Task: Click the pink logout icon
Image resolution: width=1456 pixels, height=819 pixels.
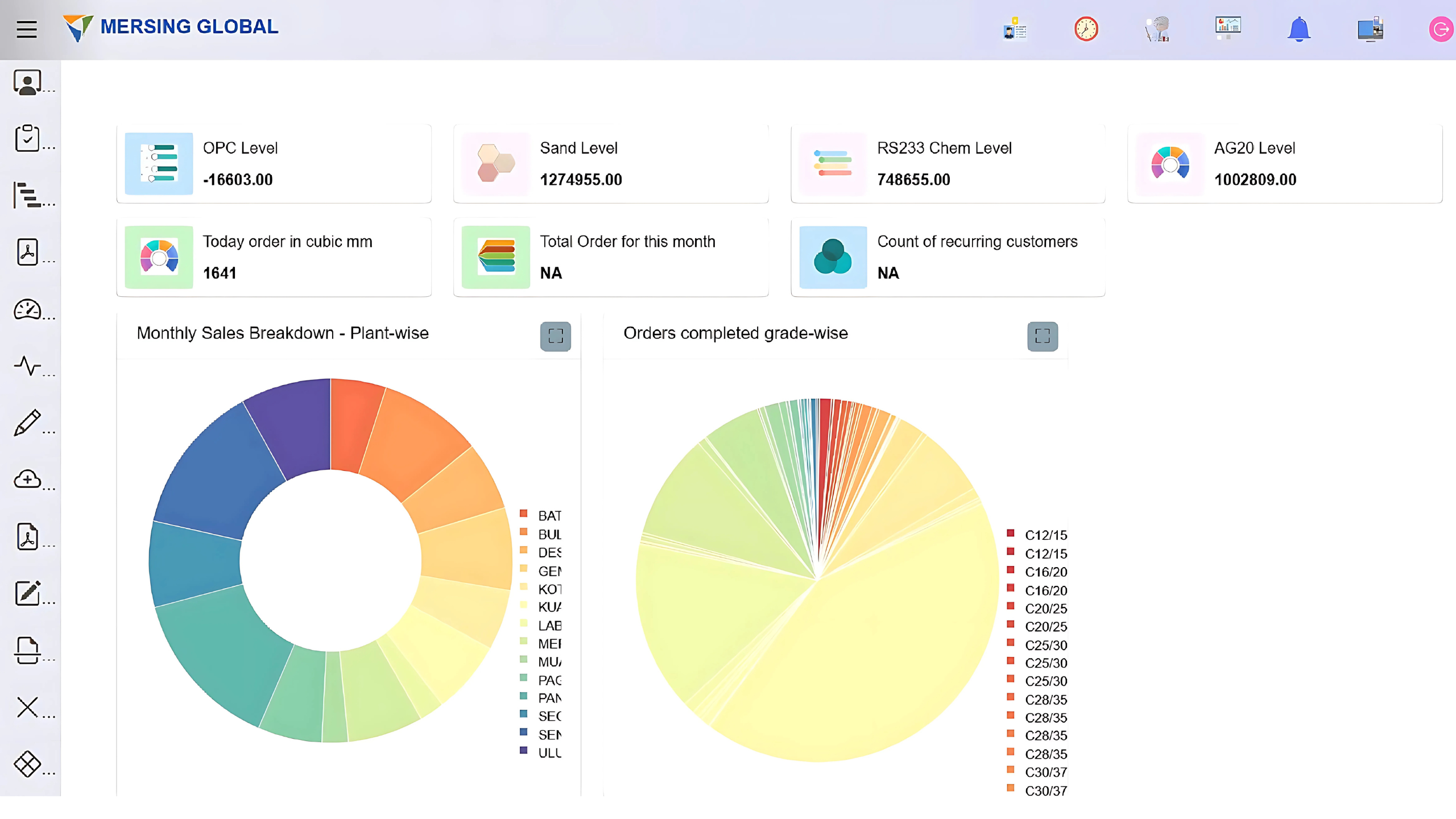Action: click(1441, 29)
